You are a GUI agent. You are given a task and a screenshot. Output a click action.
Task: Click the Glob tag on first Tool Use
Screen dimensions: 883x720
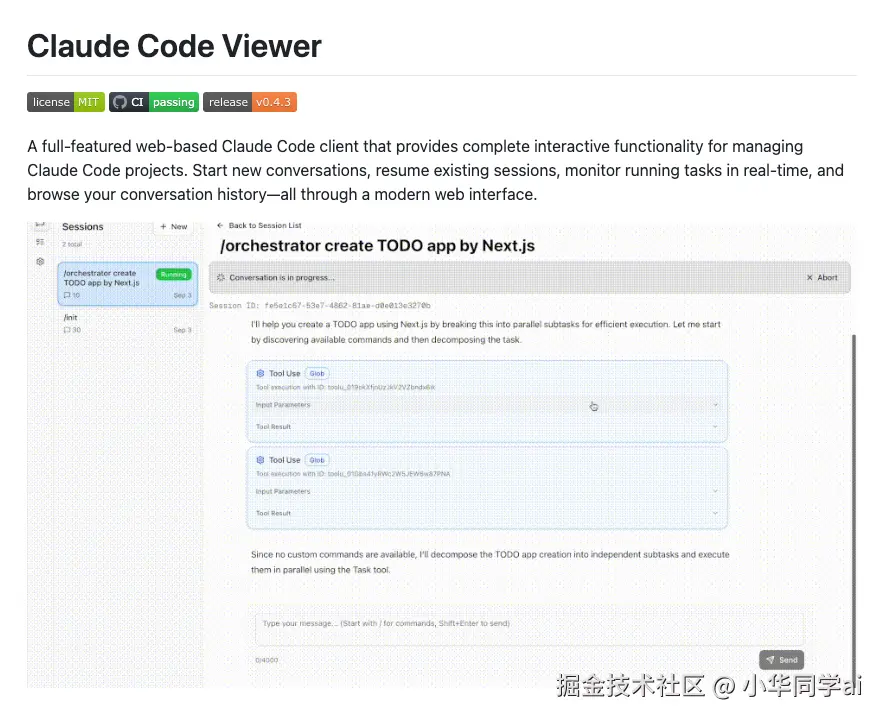click(317, 373)
